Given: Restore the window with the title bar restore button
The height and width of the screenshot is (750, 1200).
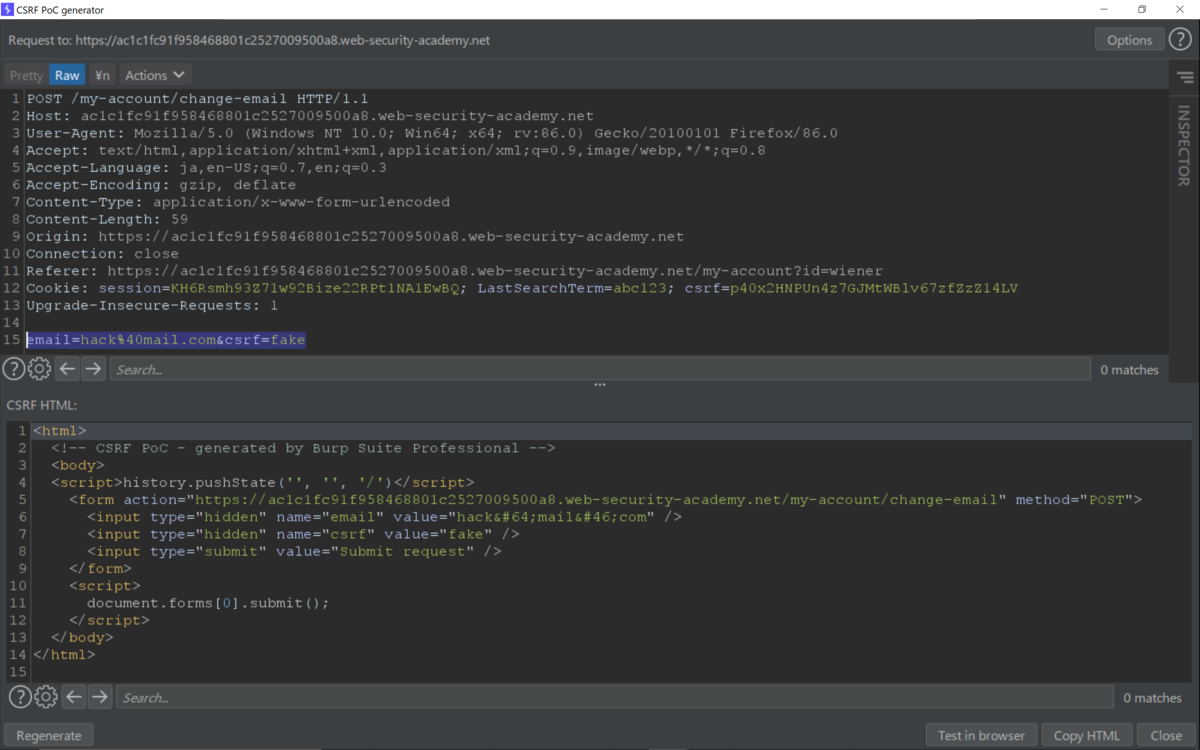Looking at the screenshot, I should pos(1142,9).
